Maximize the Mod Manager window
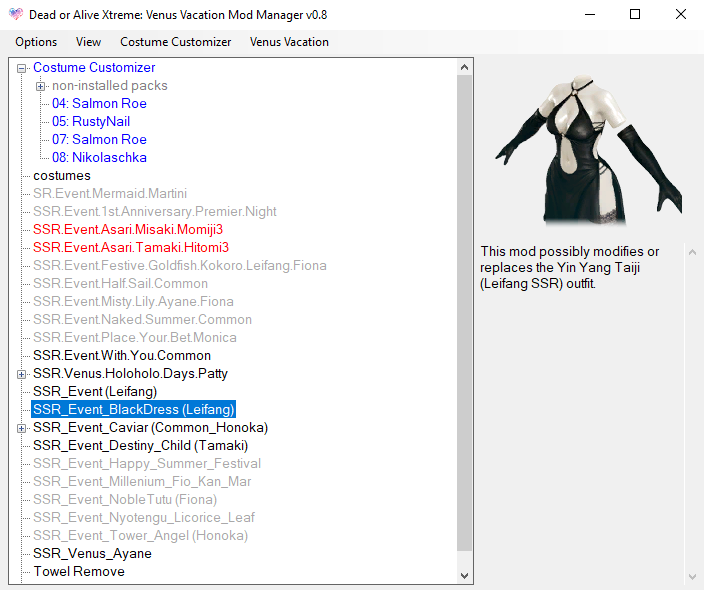The image size is (704, 590). click(x=635, y=14)
